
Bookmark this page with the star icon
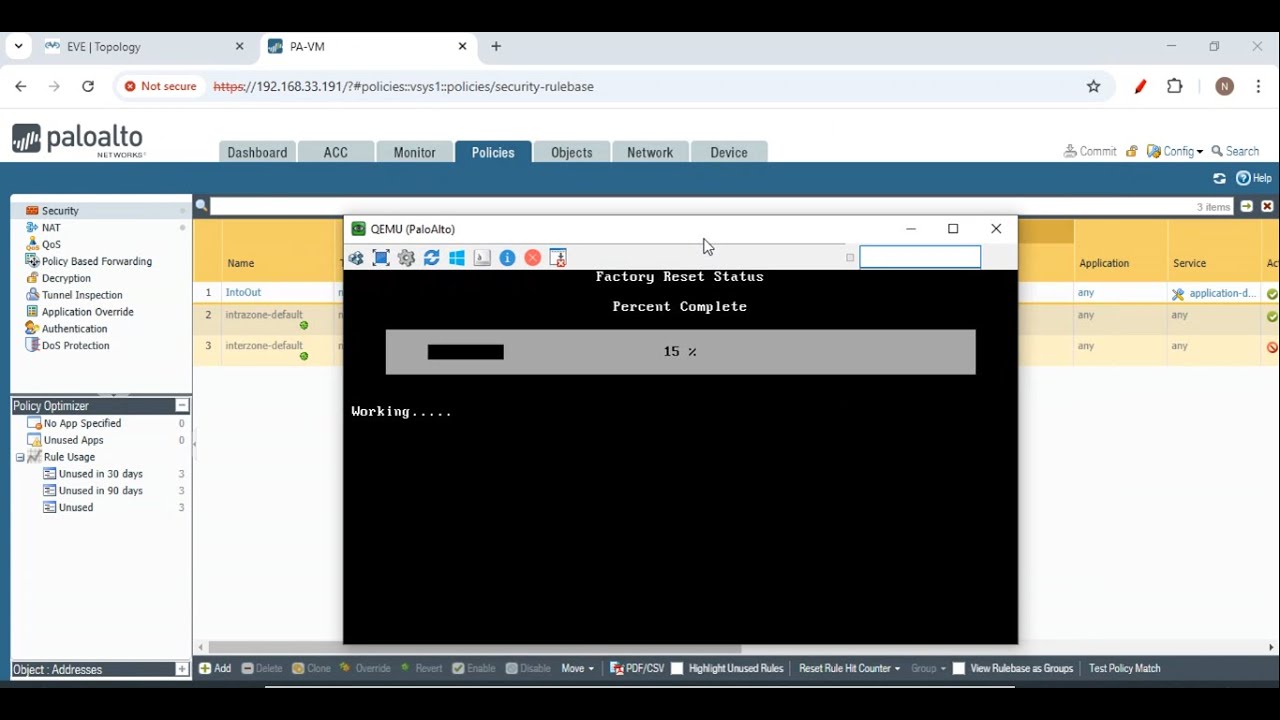pyautogui.click(x=1094, y=87)
